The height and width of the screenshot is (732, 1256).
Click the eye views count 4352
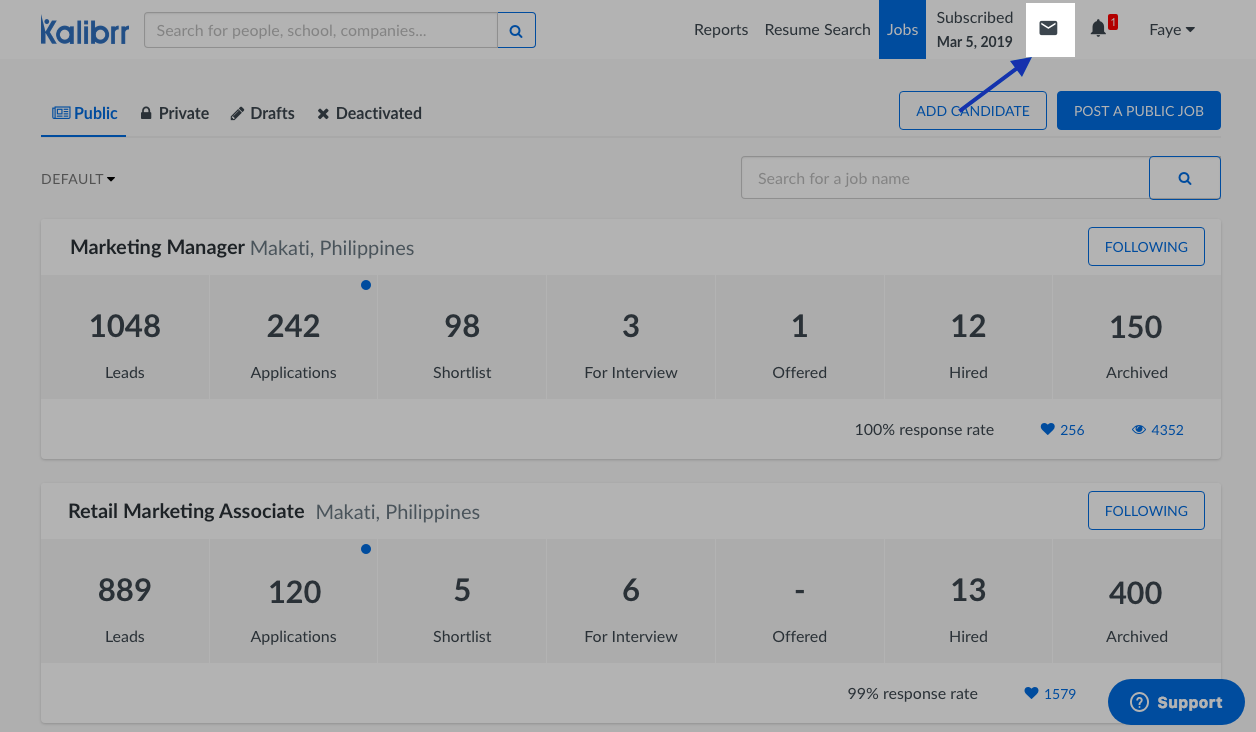pyautogui.click(x=1157, y=430)
